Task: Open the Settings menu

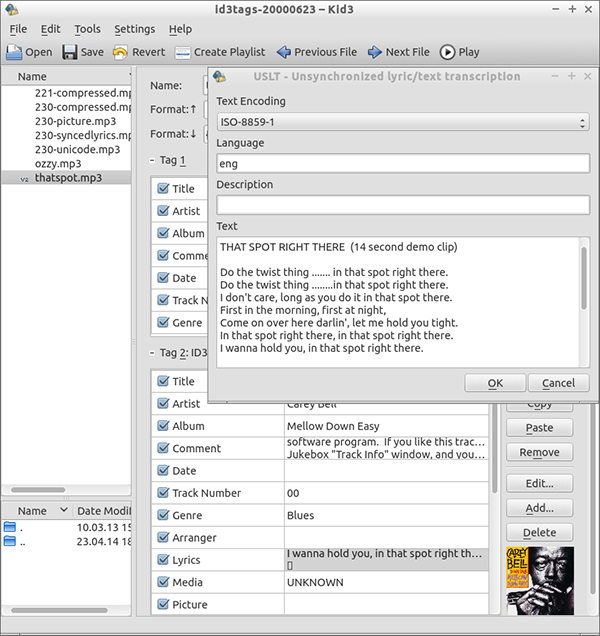Action: (134, 29)
